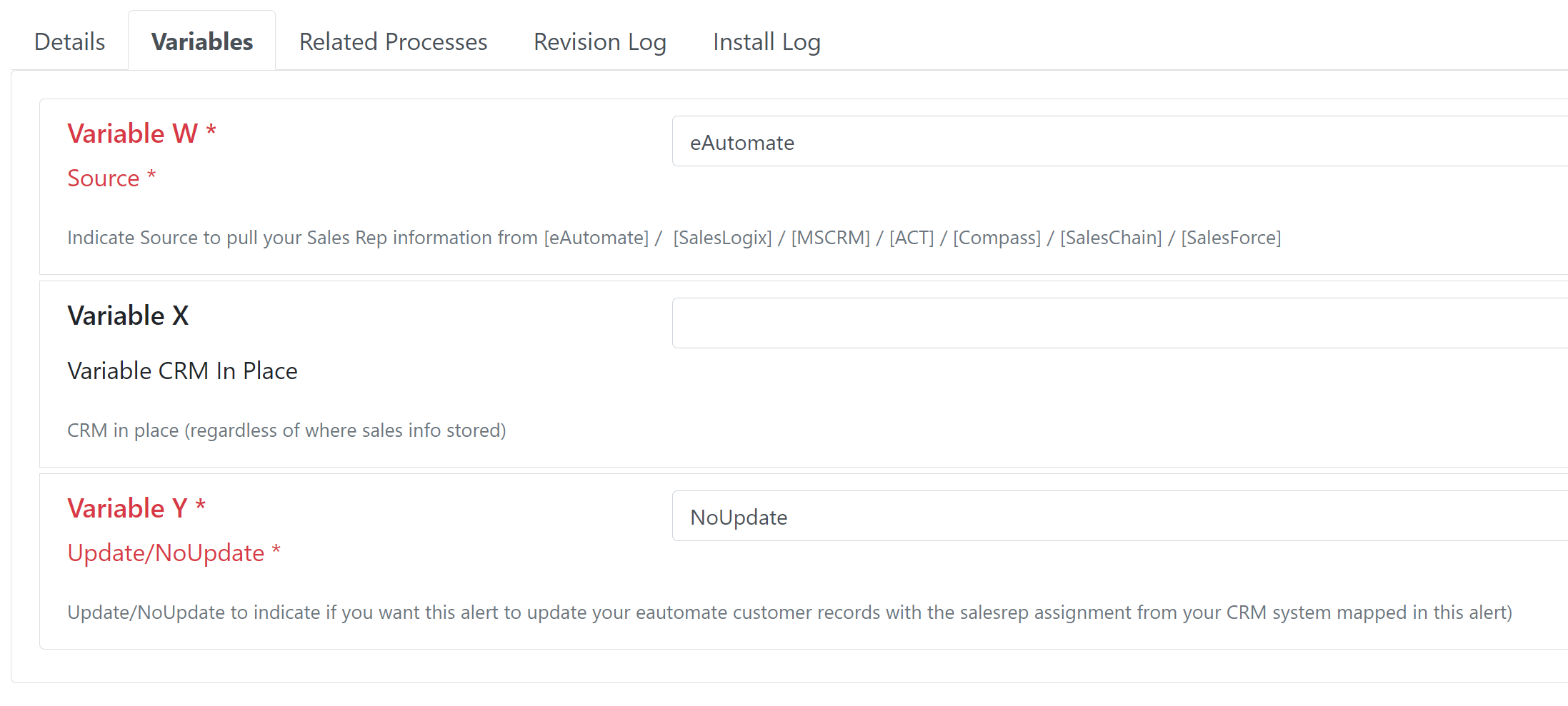The height and width of the screenshot is (706, 1568).
Task: Open the Details tab
Action: (69, 41)
